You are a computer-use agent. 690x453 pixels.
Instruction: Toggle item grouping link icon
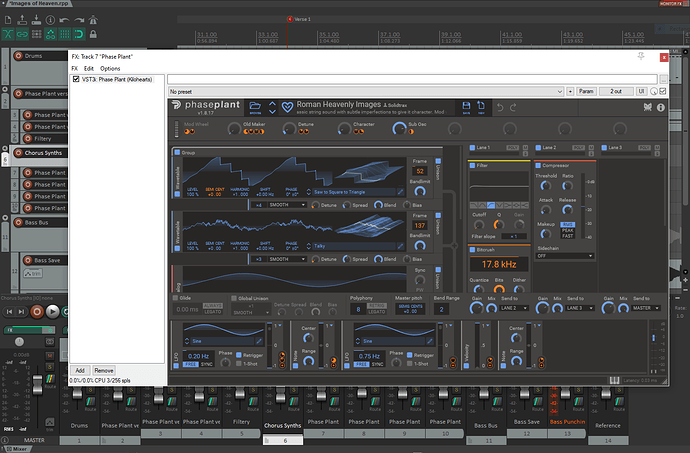point(22,34)
